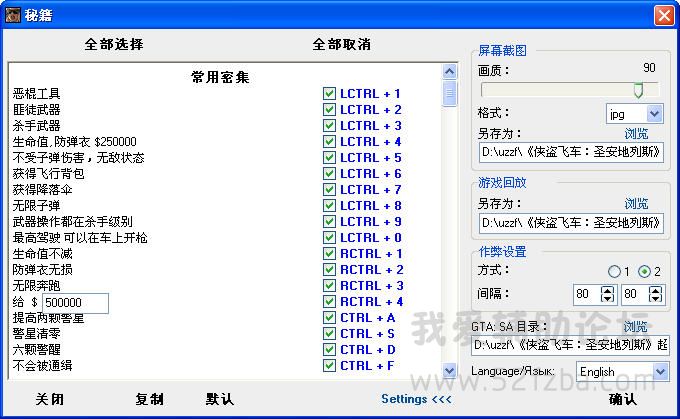Click the 复制 button

[x=150, y=399]
